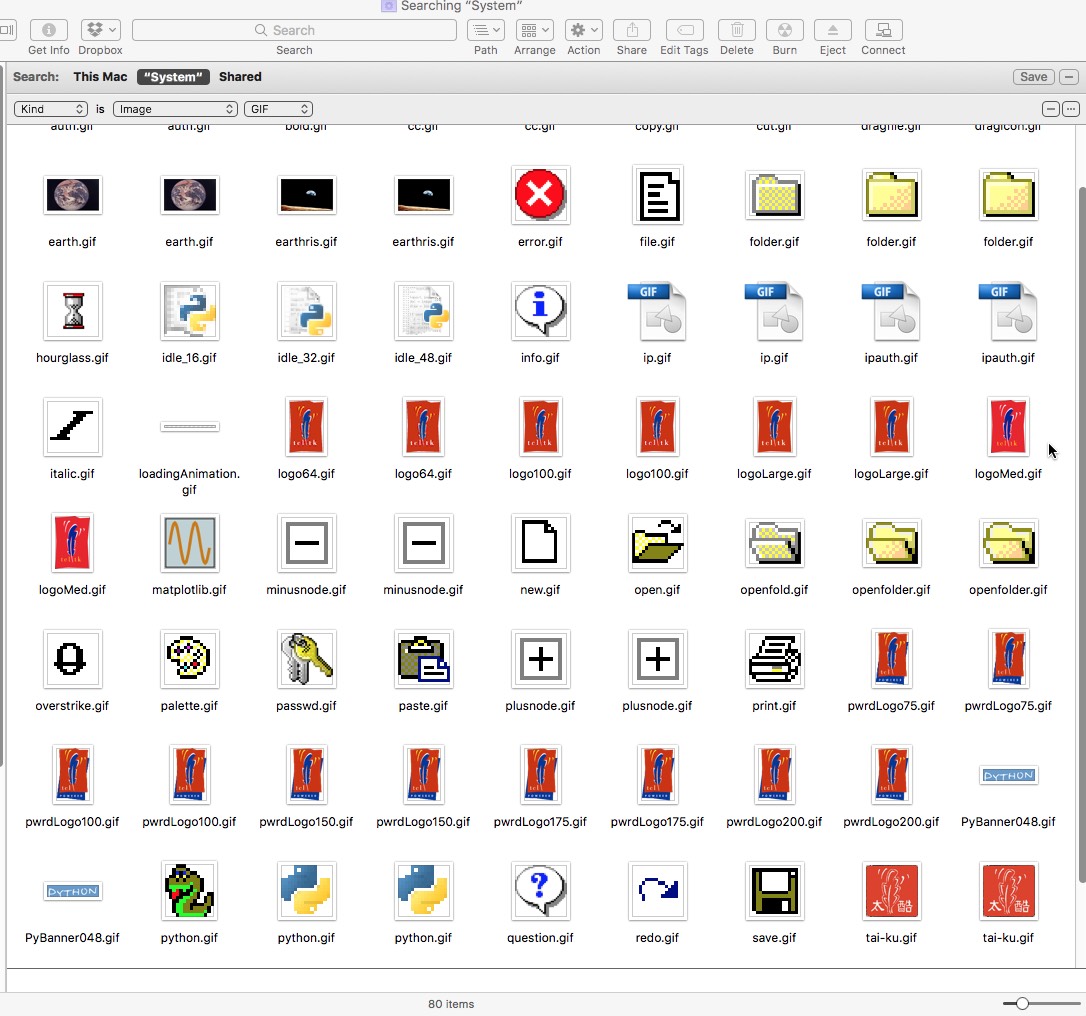Click the 80 items status text
This screenshot has height=1016, width=1086.
click(x=451, y=1004)
